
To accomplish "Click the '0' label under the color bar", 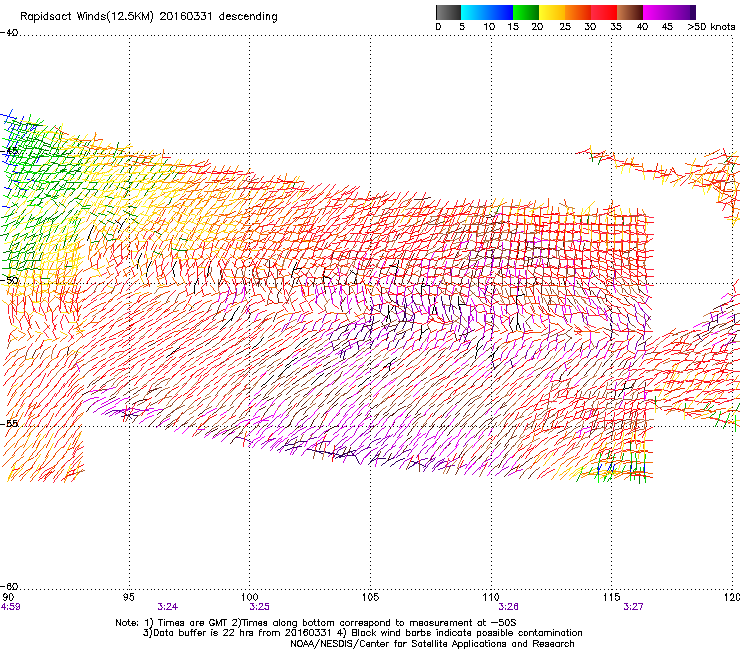I will 438,27.
